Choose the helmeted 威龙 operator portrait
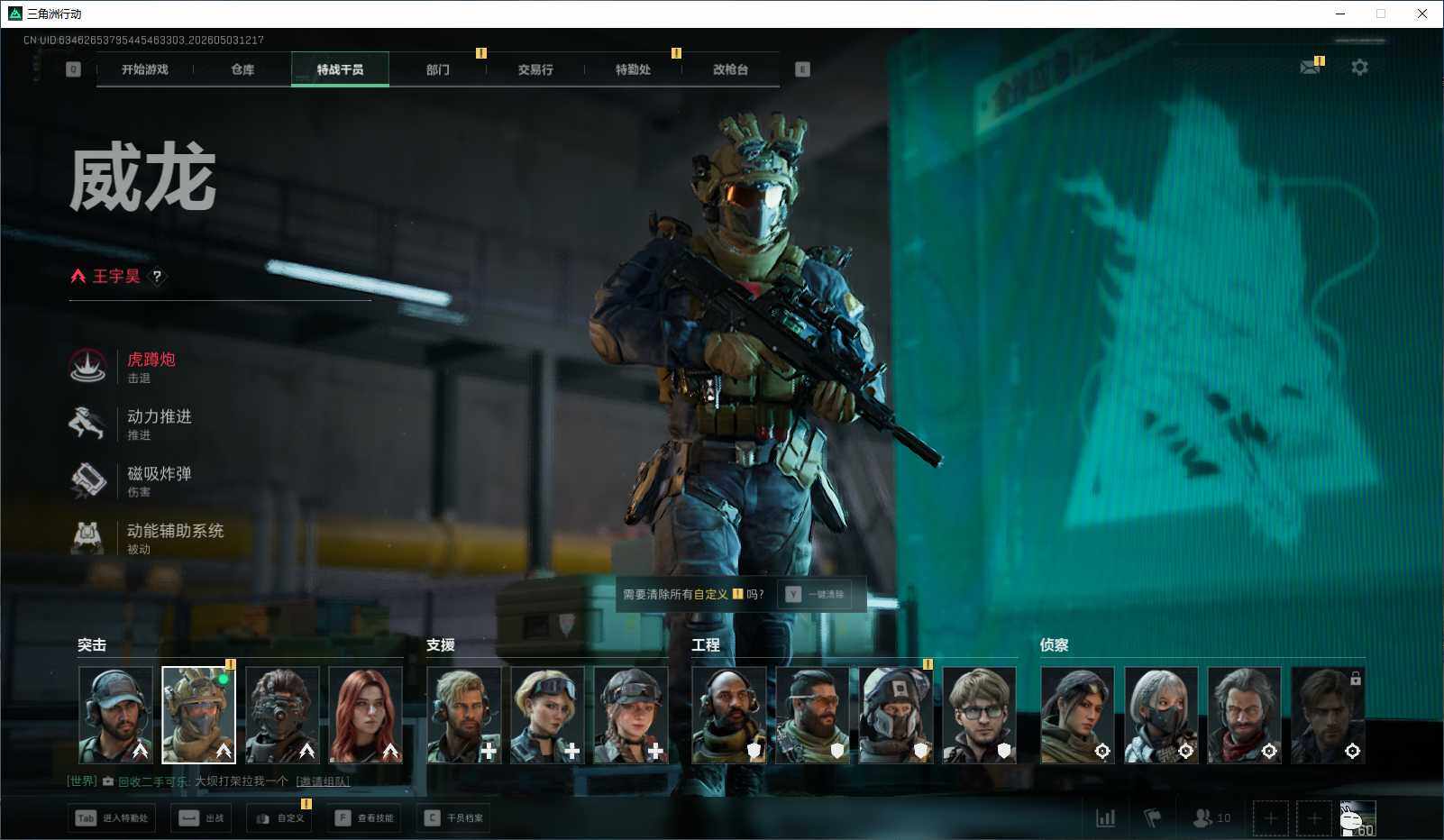Image resolution: width=1444 pixels, height=840 pixels. 198,715
